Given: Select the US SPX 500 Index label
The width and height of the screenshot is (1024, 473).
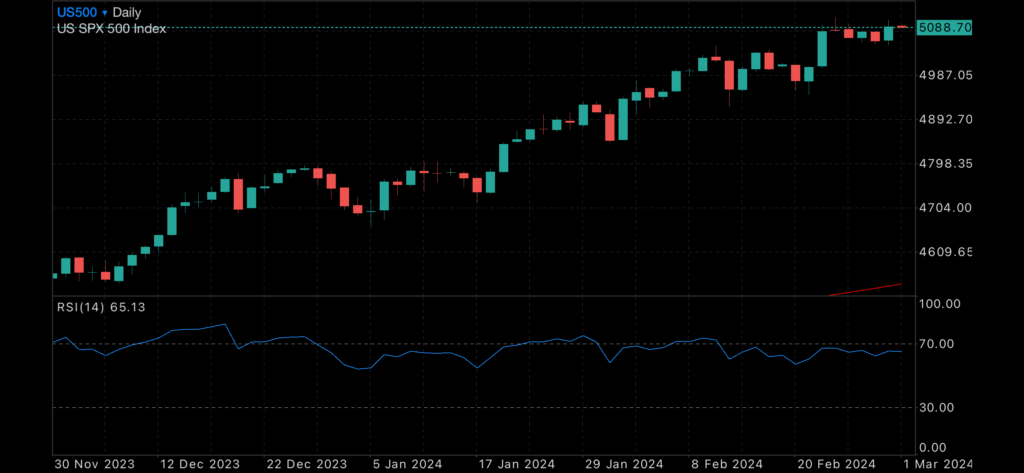Looking at the screenshot, I should pyautogui.click(x=111, y=29).
